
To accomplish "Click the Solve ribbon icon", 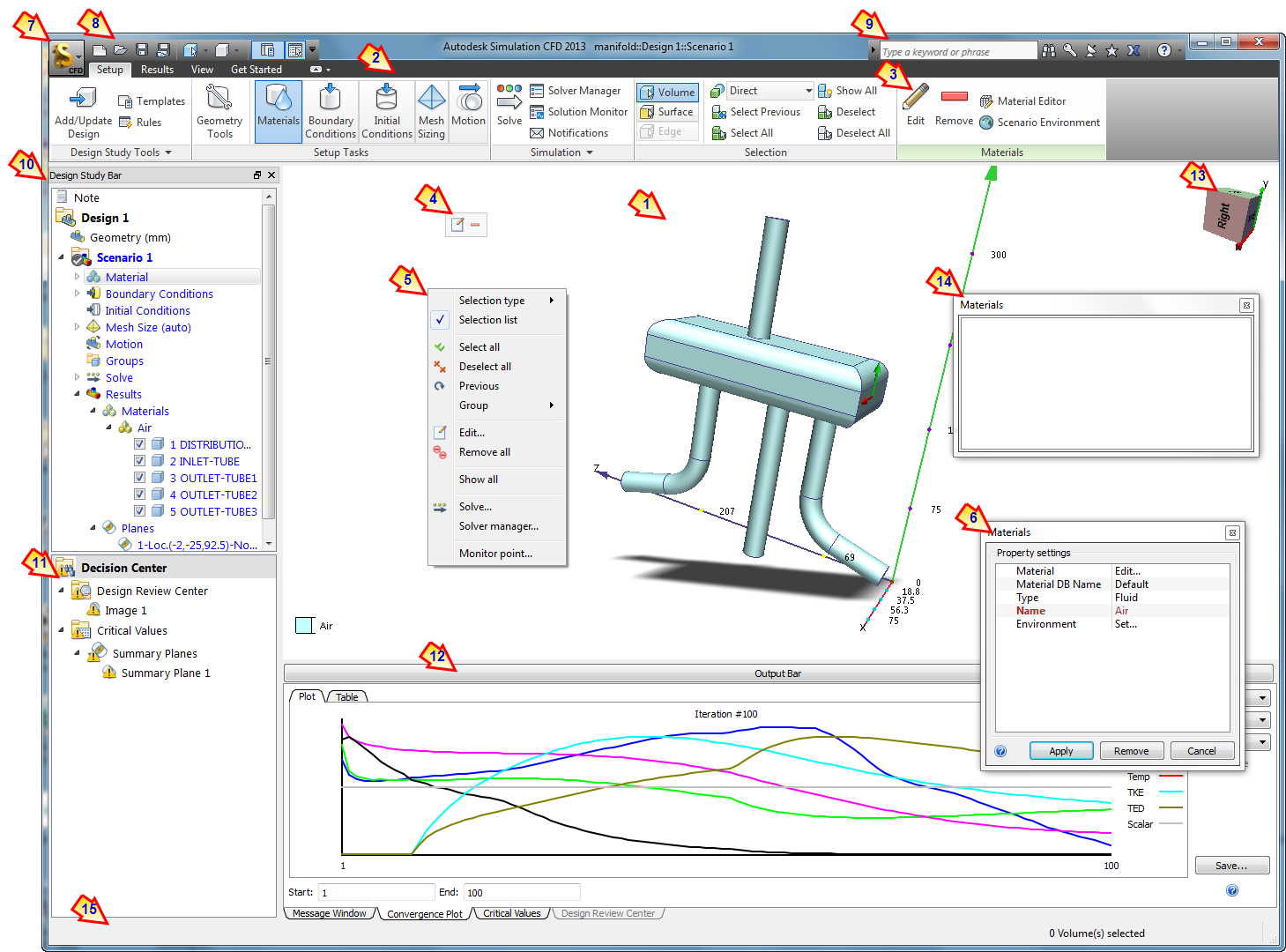I will 509,106.
